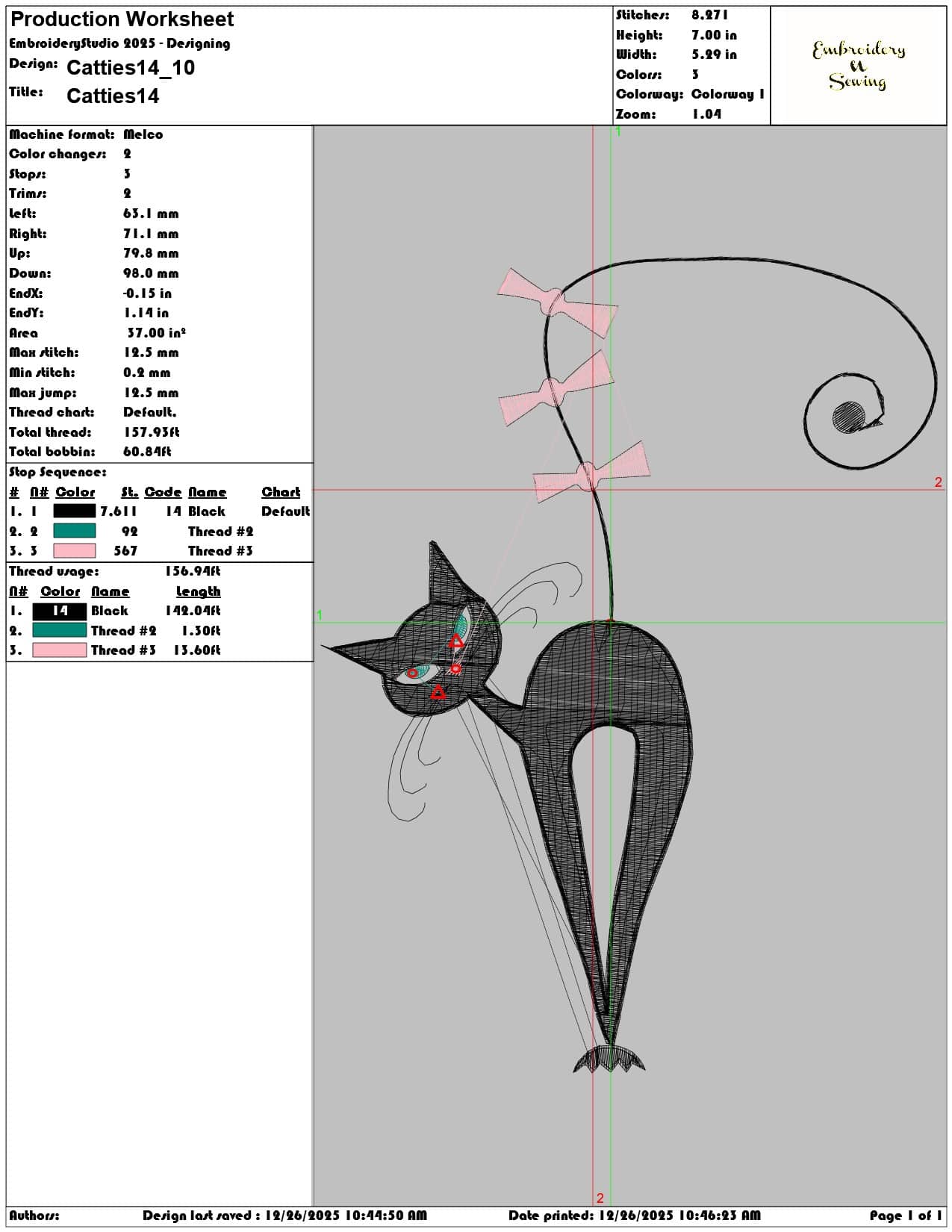
Task: Click the Stitches value 8.271
Action: (709, 15)
